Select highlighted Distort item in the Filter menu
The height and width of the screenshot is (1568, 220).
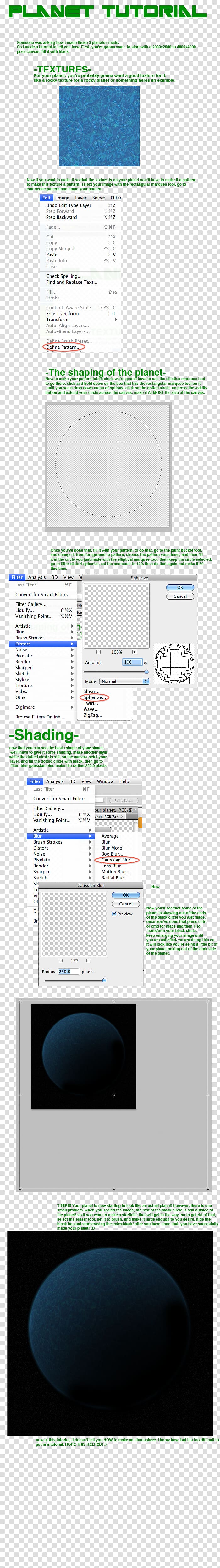point(42,644)
